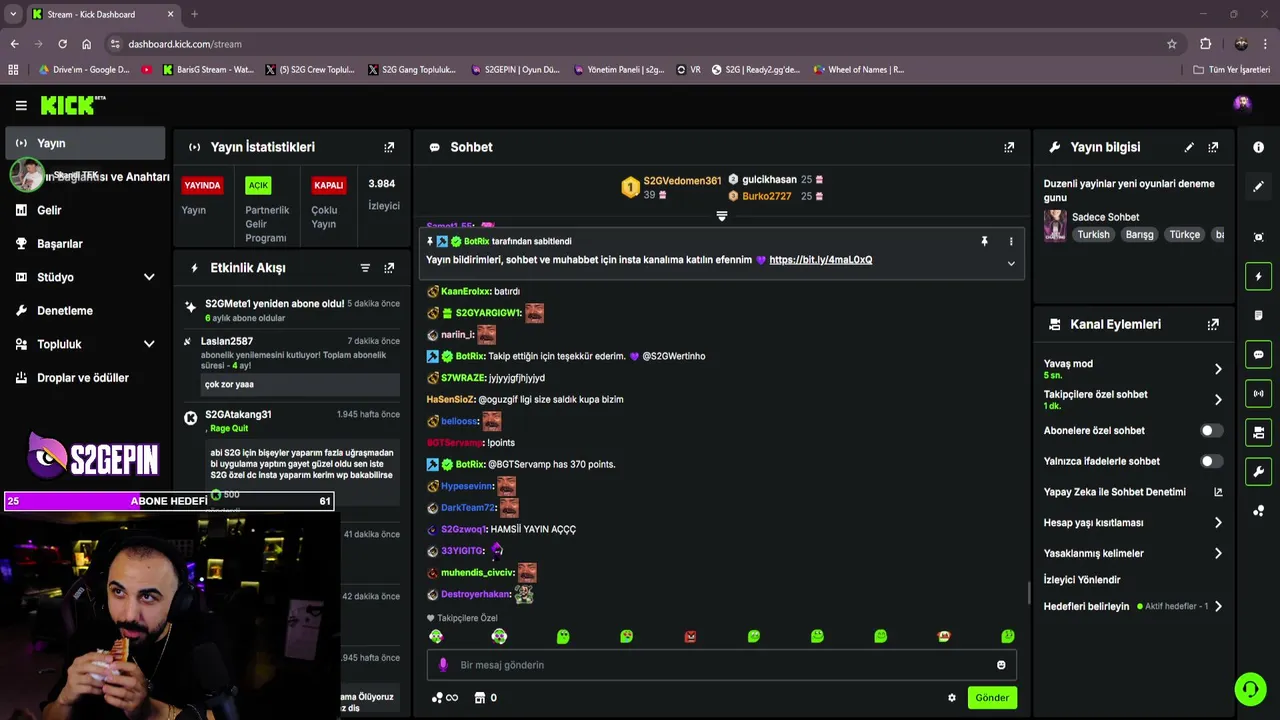
Task: Open user avatar menu at top right
Action: tap(1242, 103)
